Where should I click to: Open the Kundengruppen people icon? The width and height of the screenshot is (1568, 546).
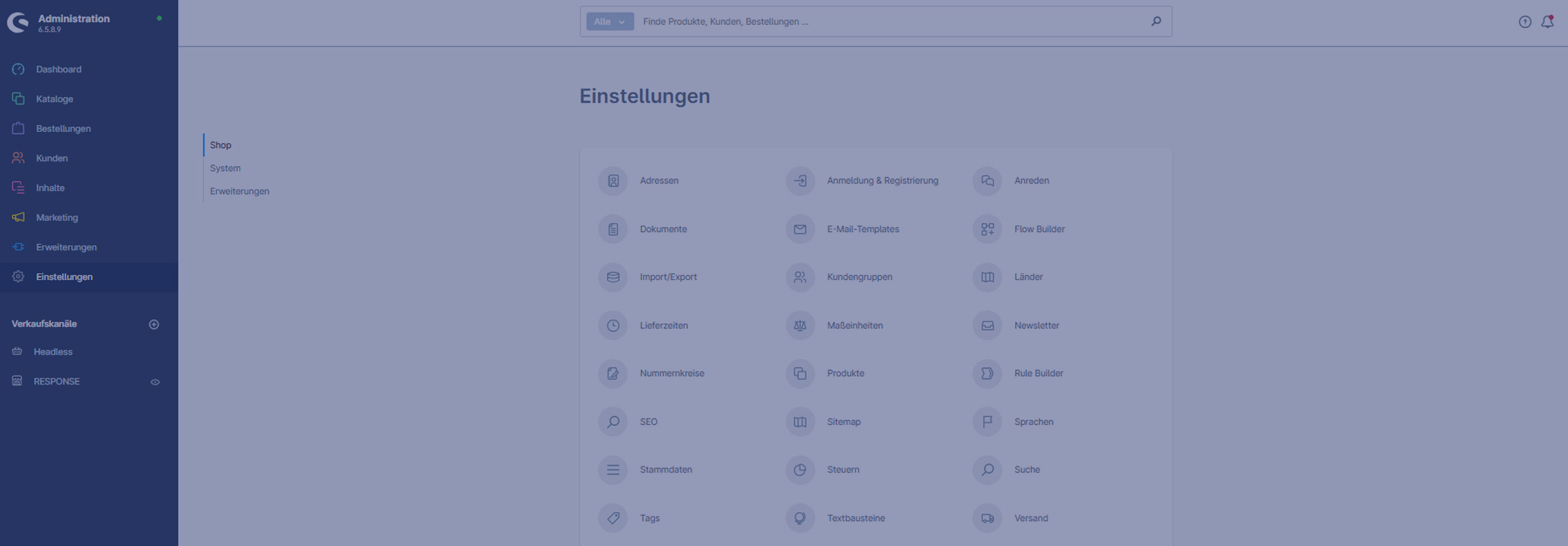click(800, 277)
